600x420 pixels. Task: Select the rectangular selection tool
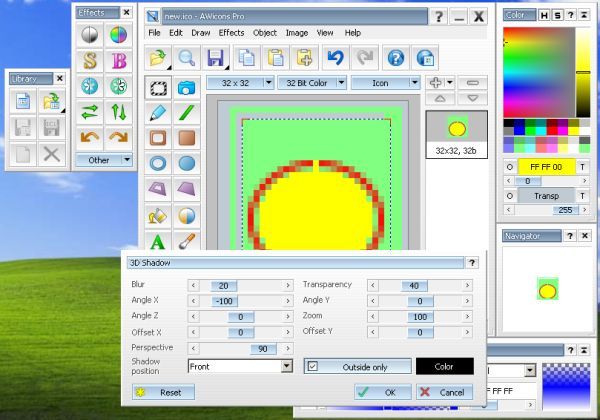158,88
